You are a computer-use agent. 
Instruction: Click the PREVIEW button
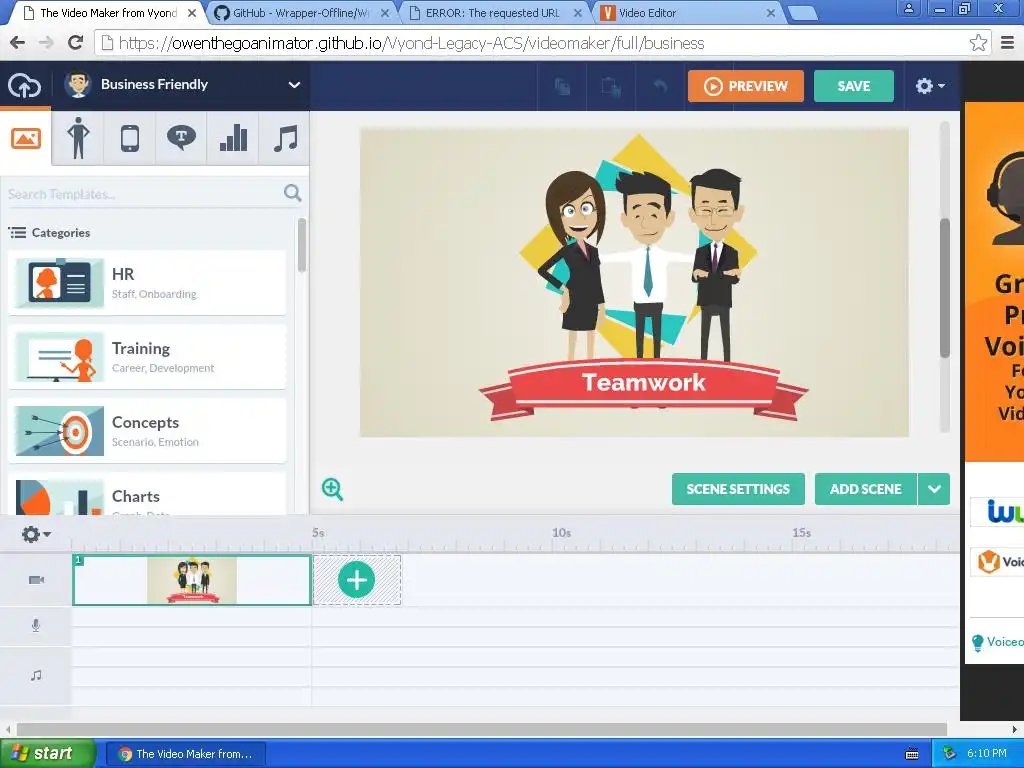746,86
